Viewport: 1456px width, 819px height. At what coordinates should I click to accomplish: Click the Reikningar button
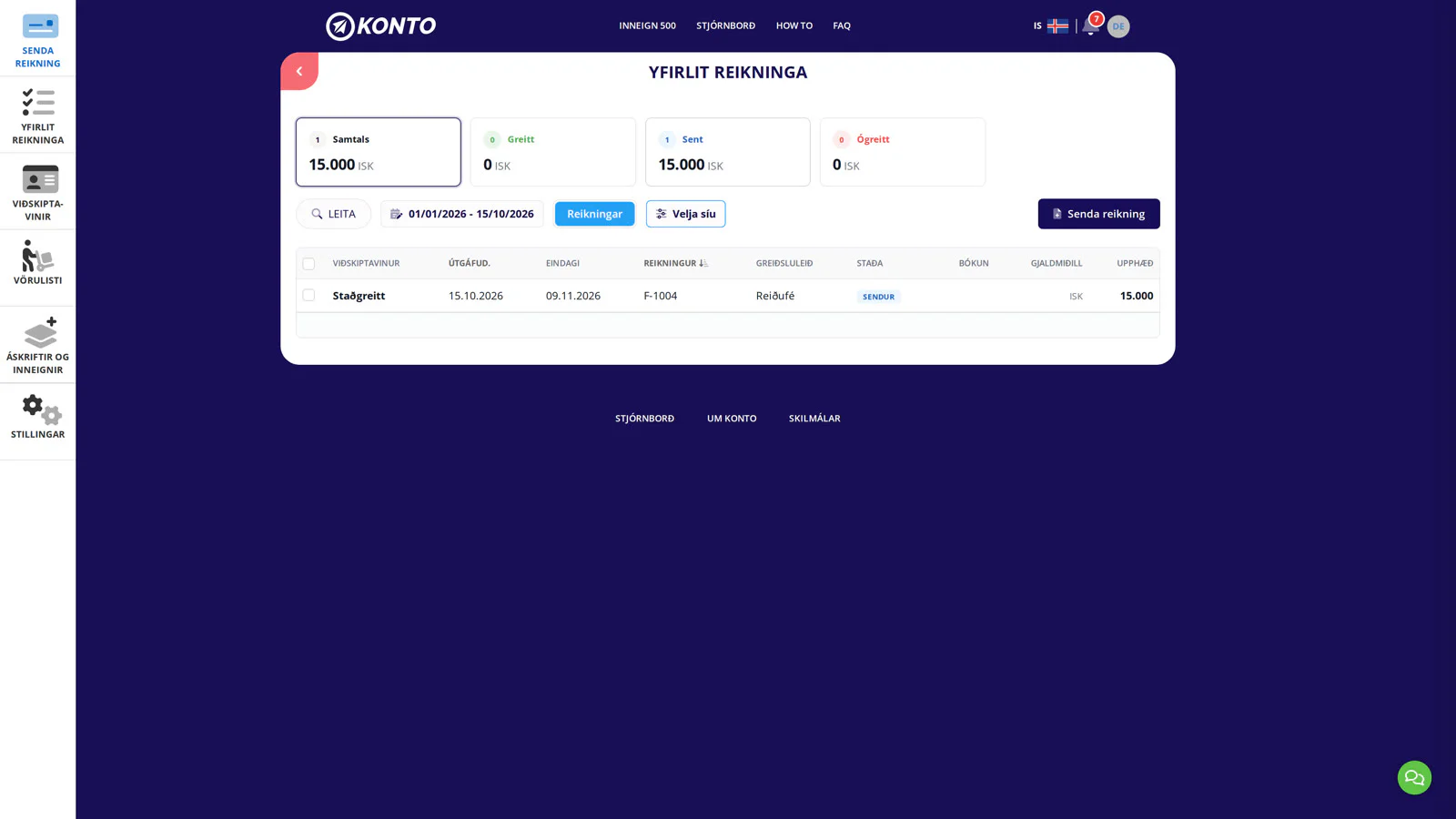[x=594, y=214]
